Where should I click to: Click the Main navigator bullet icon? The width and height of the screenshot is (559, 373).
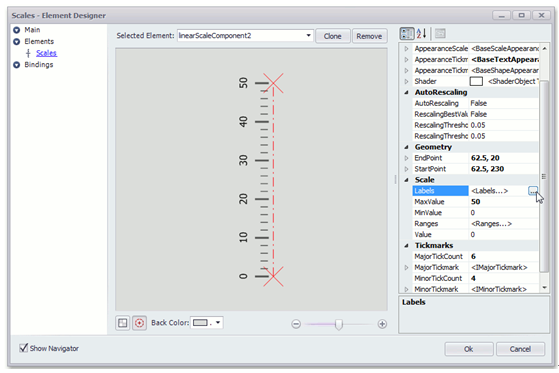(16, 30)
